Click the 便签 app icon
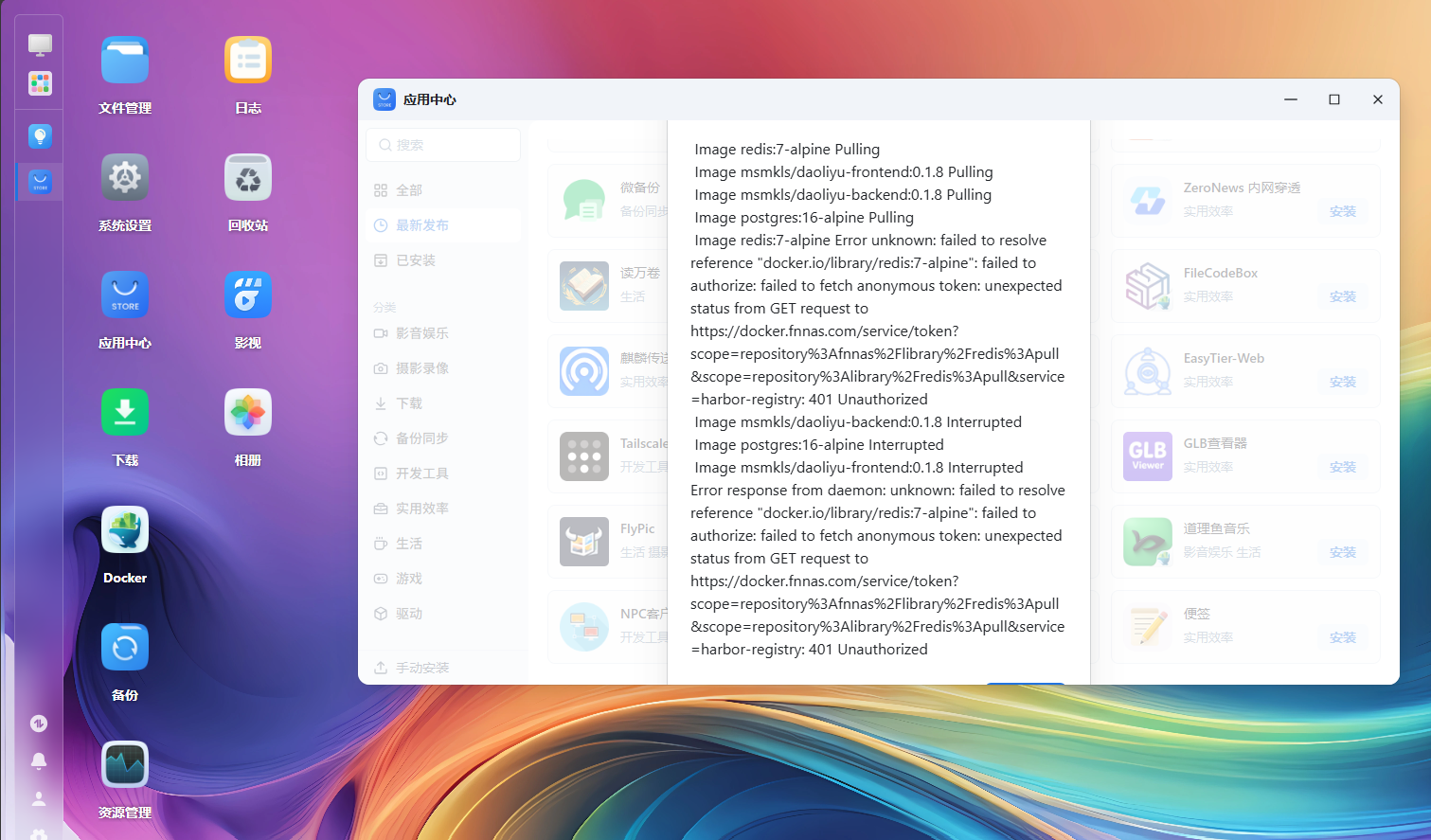Image resolution: width=1431 pixels, height=840 pixels. click(1148, 627)
